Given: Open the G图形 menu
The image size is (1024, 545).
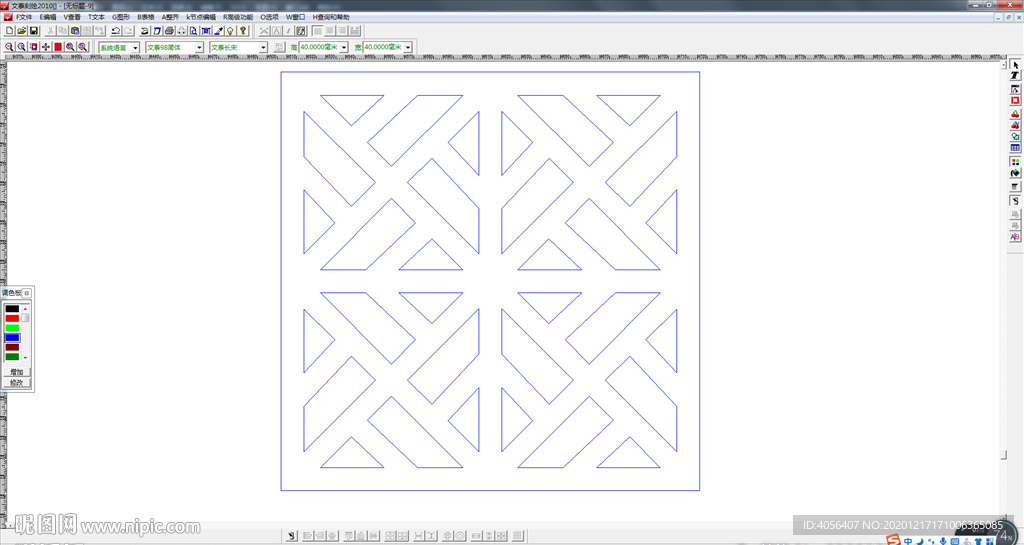Looking at the screenshot, I should (121, 17).
